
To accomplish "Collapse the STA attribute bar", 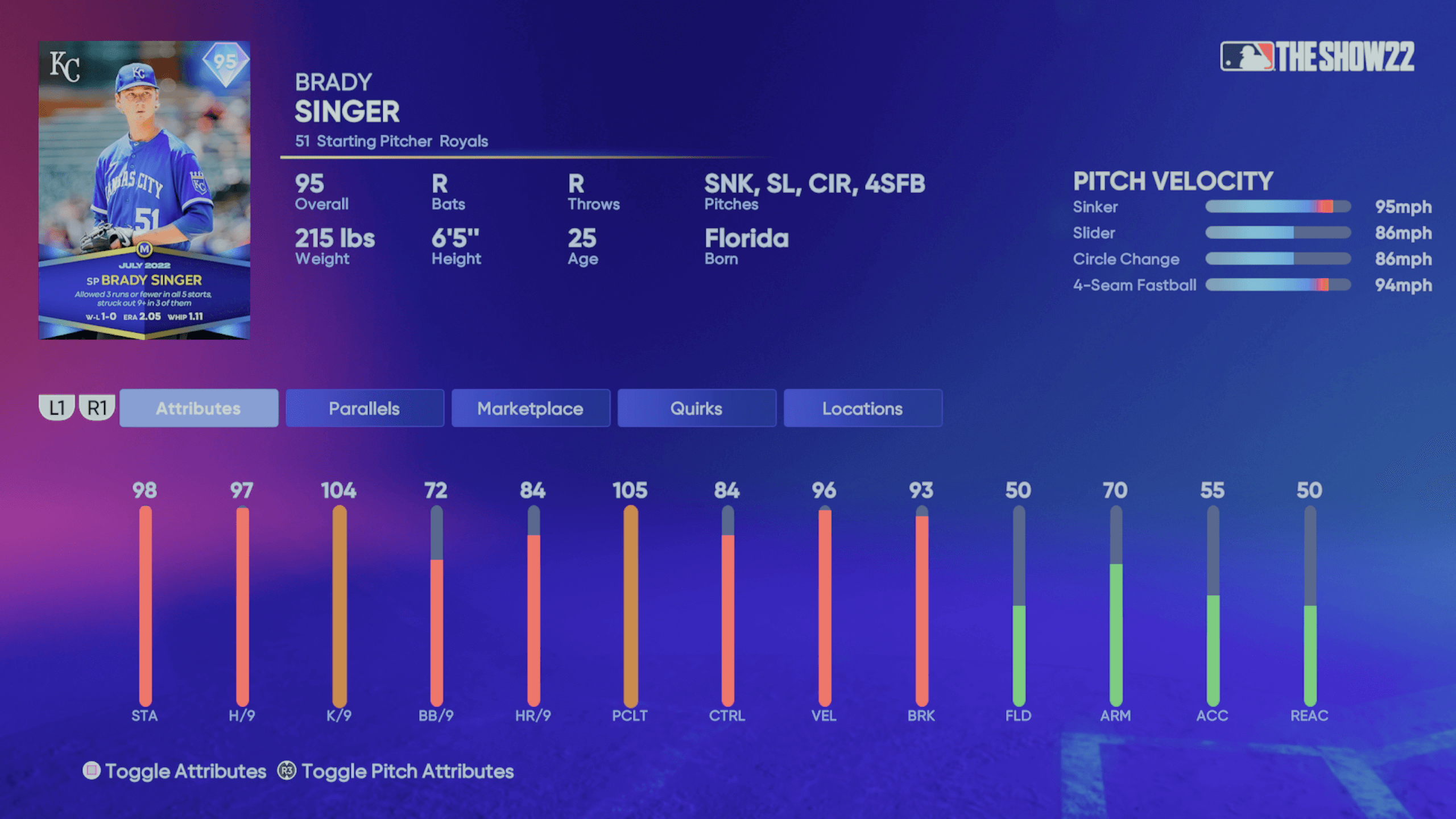I will coord(145,600).
